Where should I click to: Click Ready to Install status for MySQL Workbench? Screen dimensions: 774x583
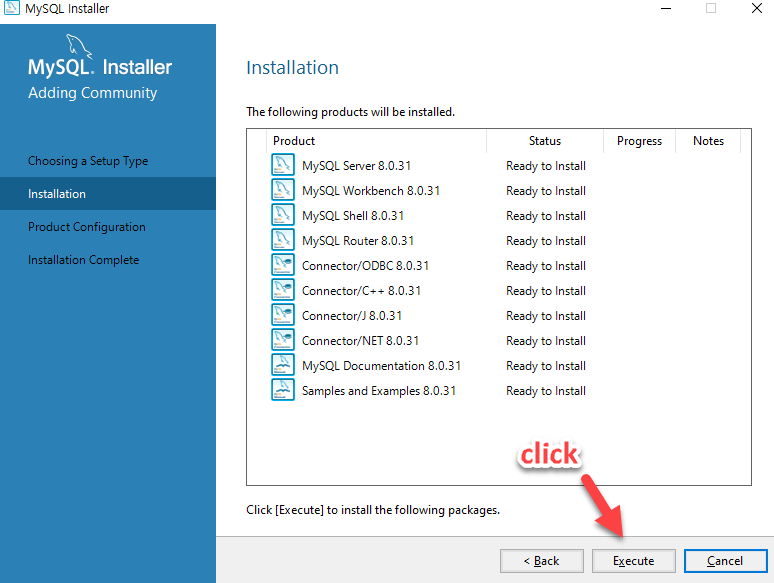(546, 191)
